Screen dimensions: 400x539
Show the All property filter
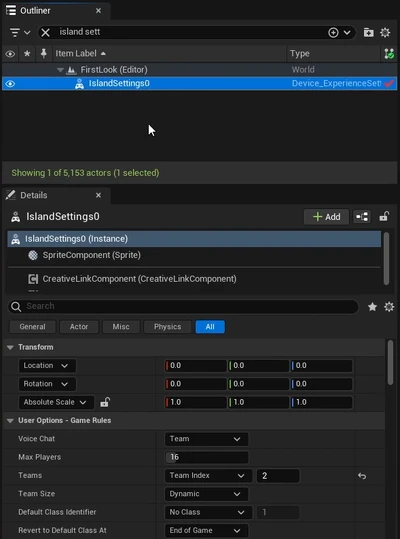(210, 327)
